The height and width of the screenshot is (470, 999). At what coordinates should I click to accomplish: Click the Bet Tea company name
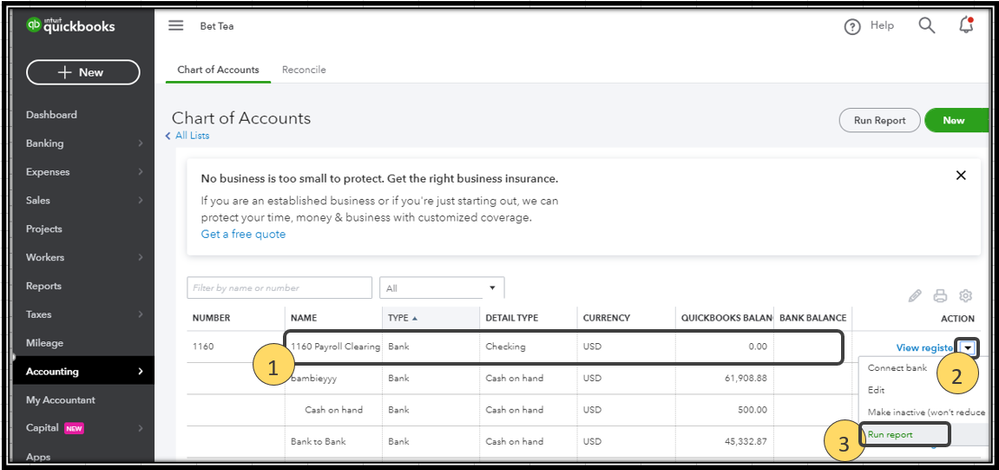pos(217,27)
